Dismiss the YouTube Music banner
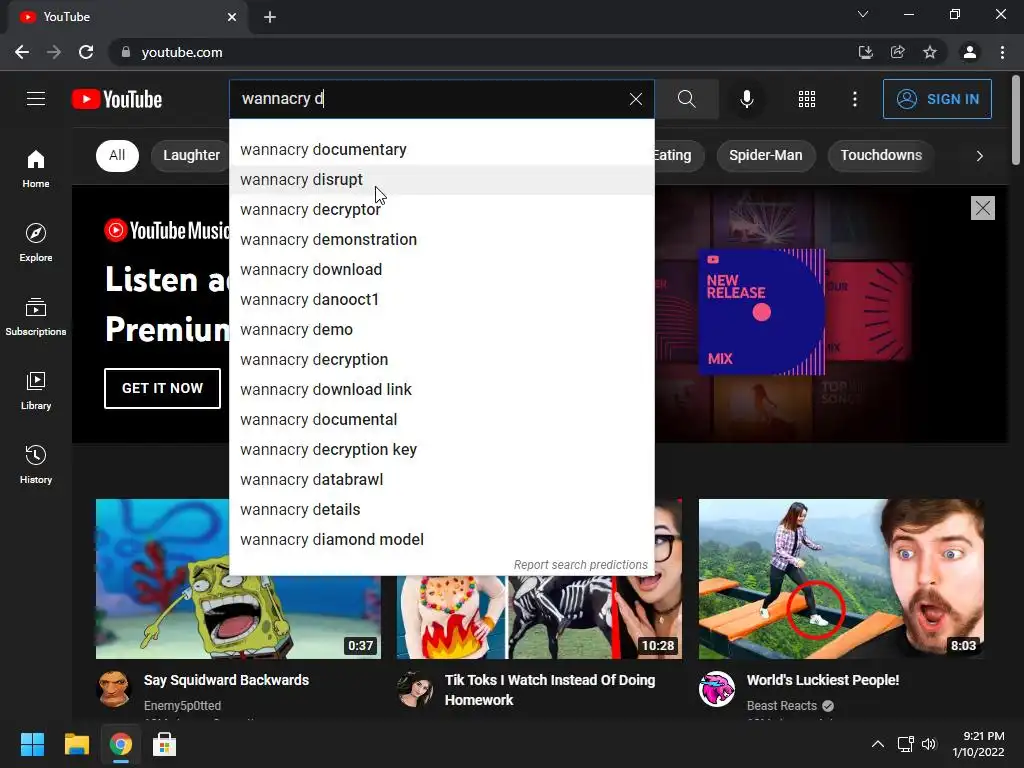This screenshot has width=1024, height=768. click(983, 208)
